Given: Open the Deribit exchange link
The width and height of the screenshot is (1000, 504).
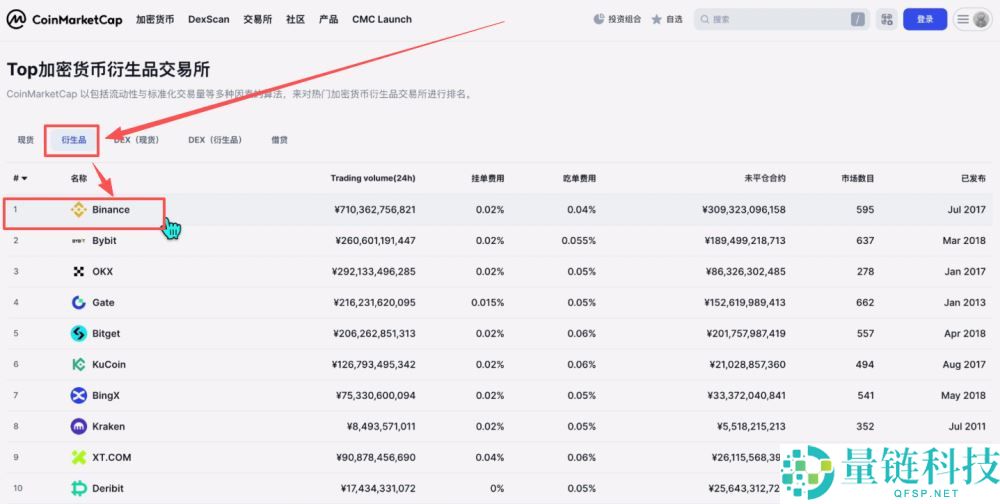Looking at the screenshot, I should (x=108, y=489).
